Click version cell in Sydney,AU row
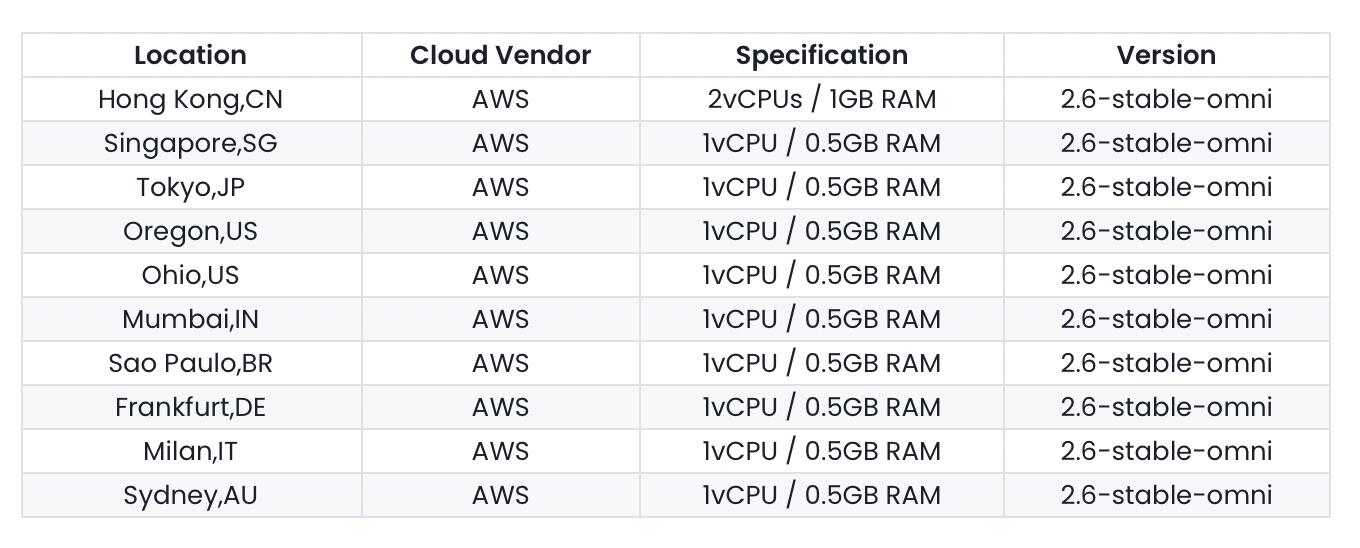Viewport: 1360px width, 548px height. (1166, 495)
